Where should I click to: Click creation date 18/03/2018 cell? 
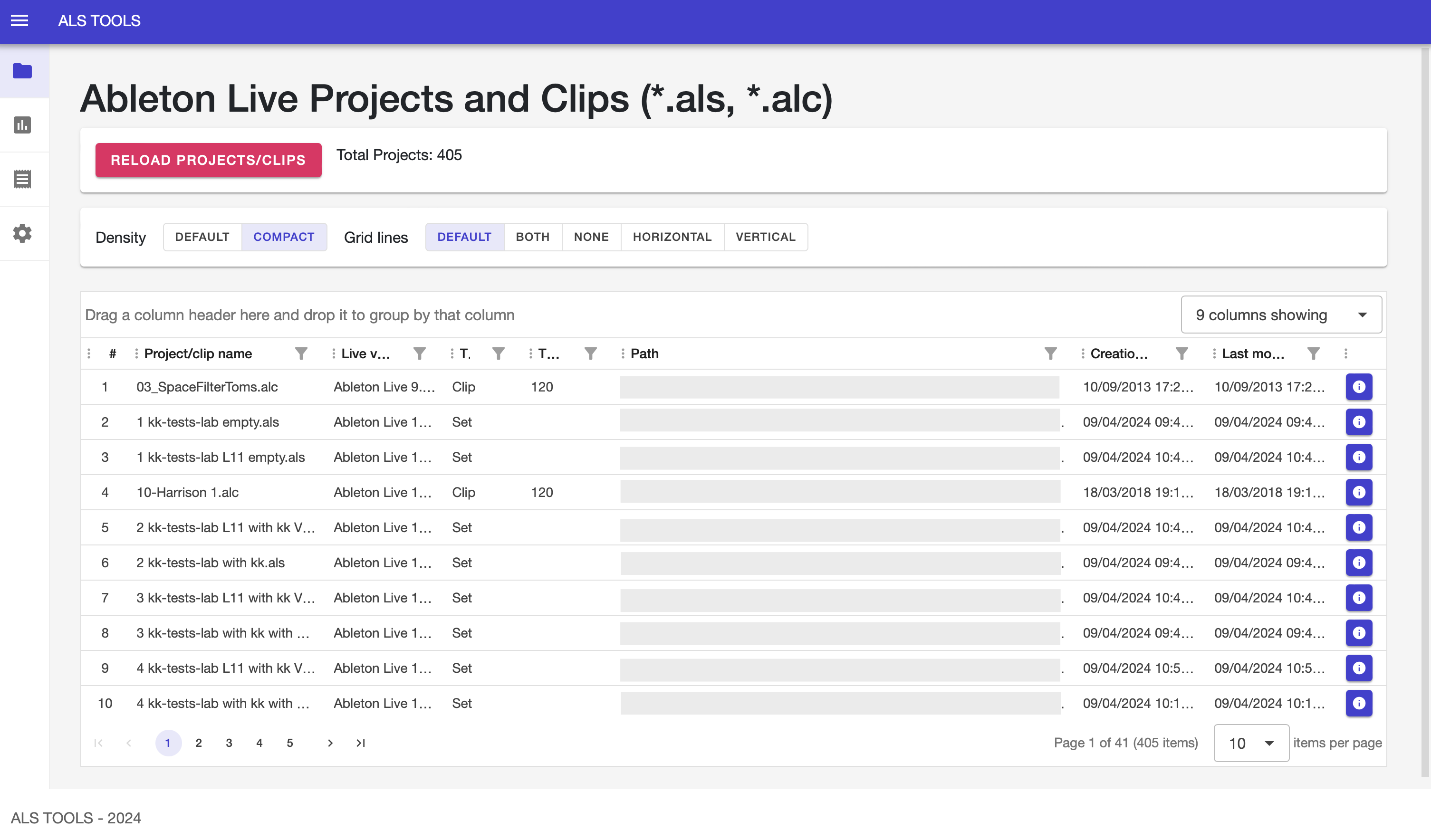point(1138,492)
